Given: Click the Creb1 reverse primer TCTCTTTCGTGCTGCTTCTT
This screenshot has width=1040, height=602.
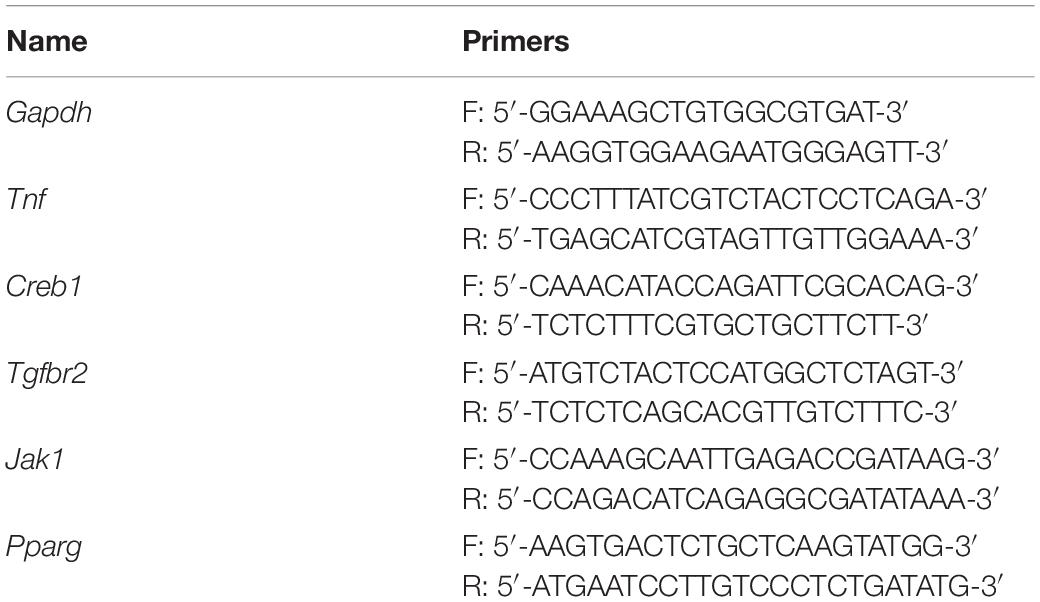Looking at the screenshot, I should coord(694,326).
